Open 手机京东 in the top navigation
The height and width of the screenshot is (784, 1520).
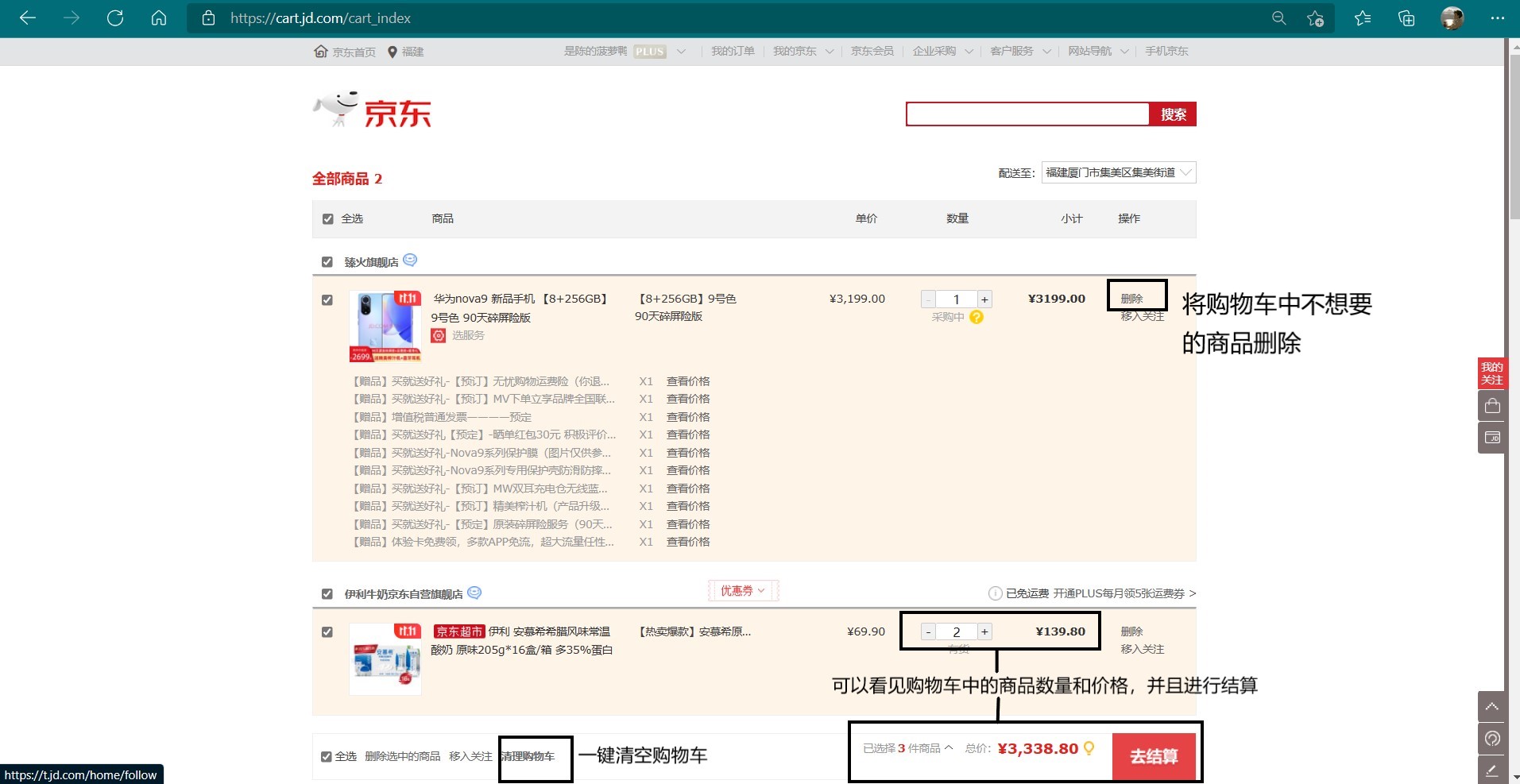click(1166, 52)
